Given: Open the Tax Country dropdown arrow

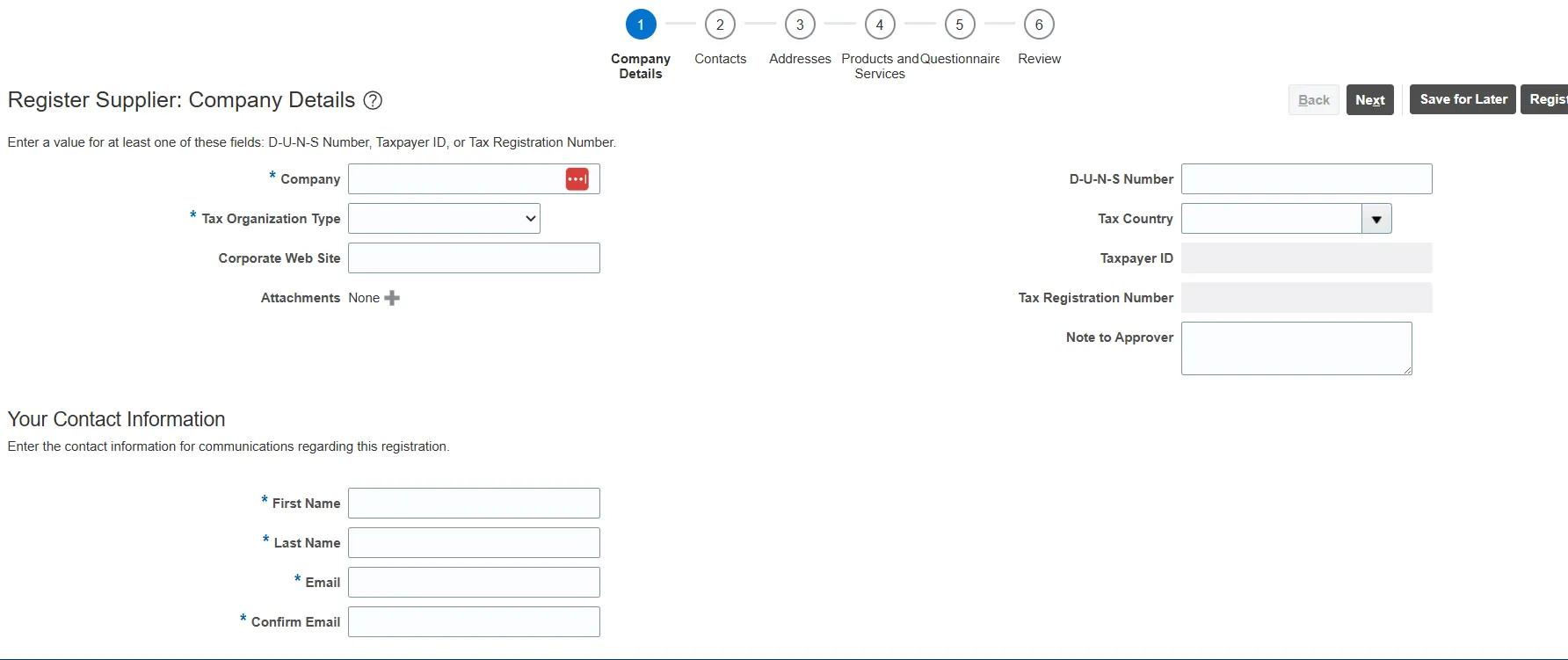Looking at the screenshot, I should tap(1376, 219).
